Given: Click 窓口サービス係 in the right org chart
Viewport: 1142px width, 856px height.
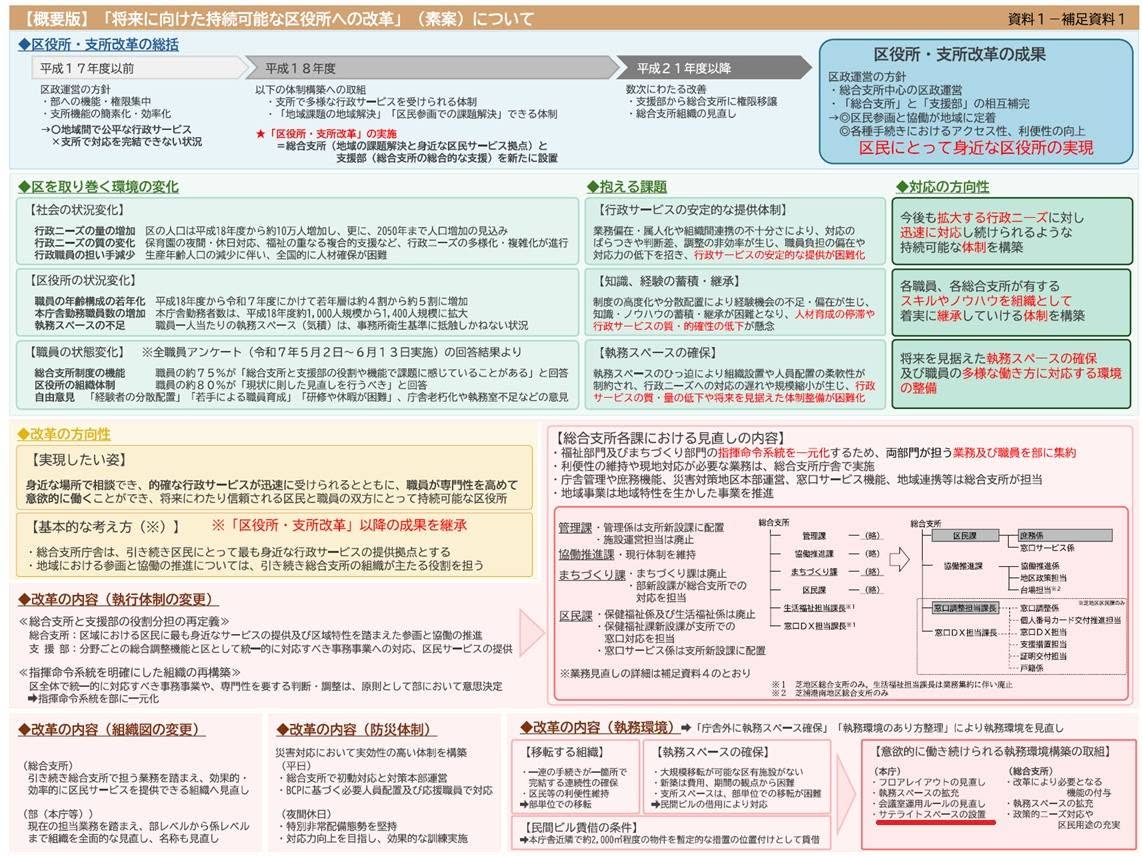Looking at the screenshot, I should click(x=1047, y=547).
